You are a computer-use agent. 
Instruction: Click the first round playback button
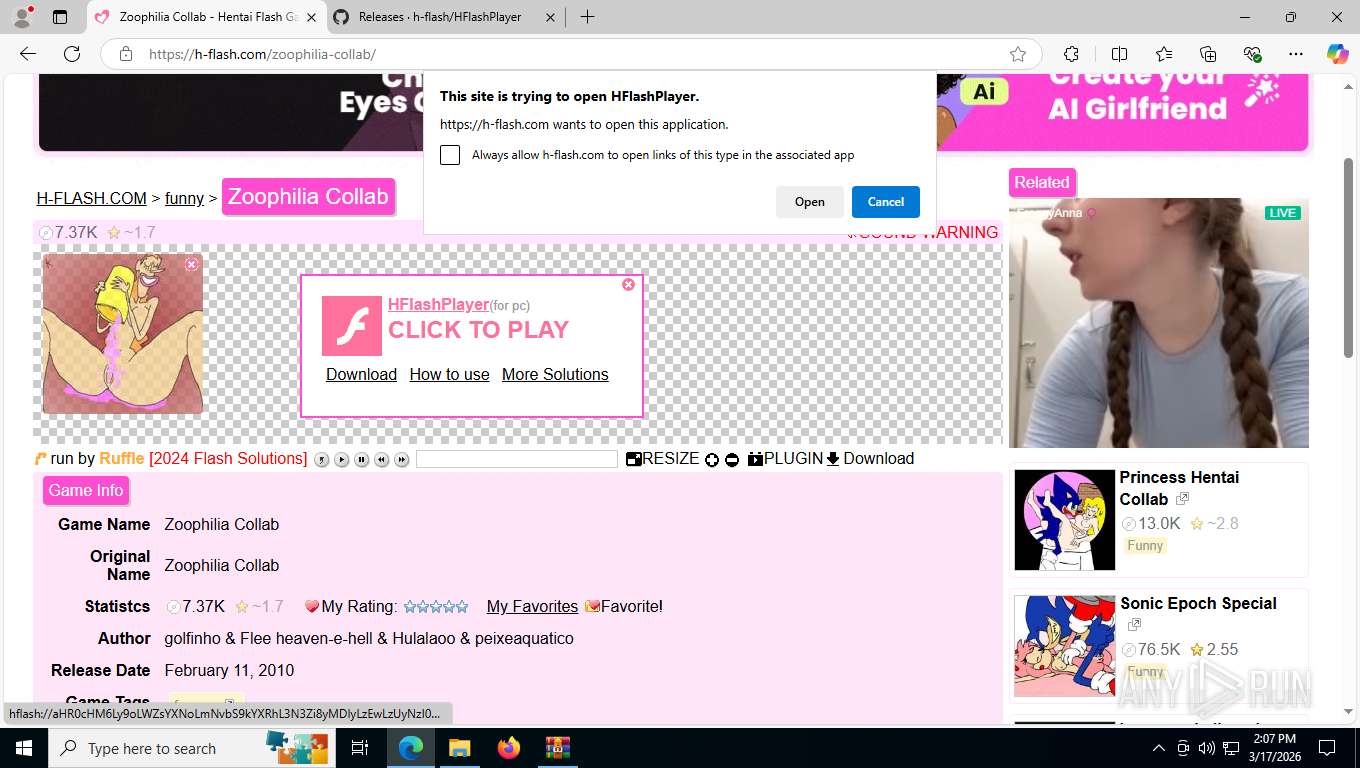pyautogui.click(x=321, y=460)
